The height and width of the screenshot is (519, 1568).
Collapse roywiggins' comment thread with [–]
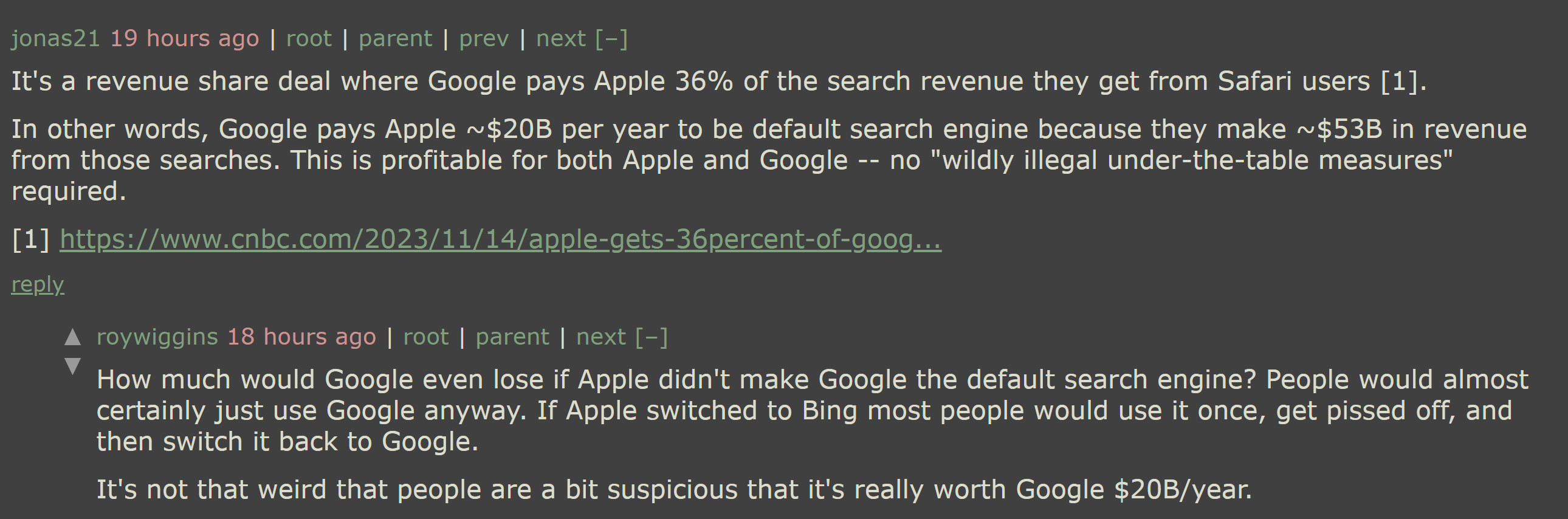pyautogui.click(x=652, y=337)
